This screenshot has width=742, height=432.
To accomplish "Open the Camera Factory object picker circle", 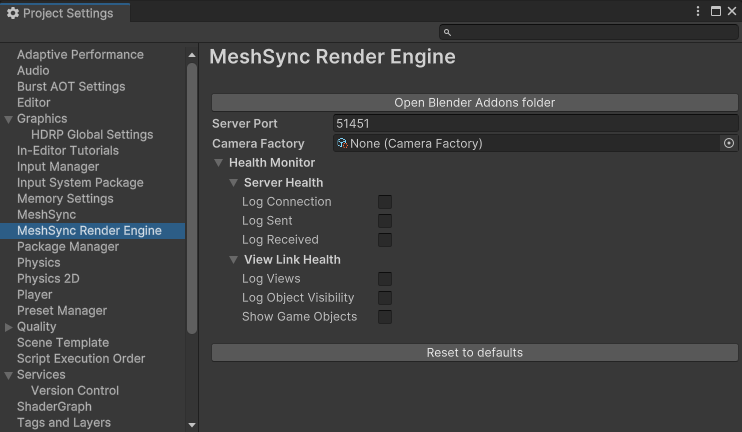I will coord(729,143).
